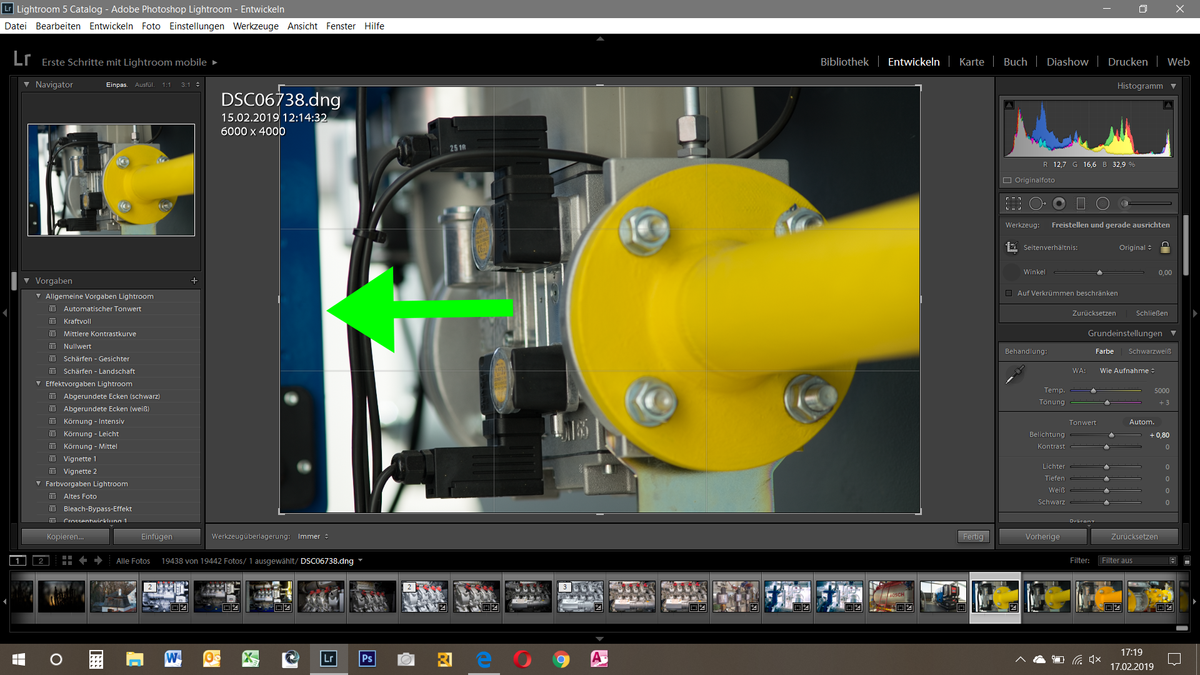Select the crop overlay tool icon
The width and height of the screenshot is (1200, 675).
pyautogui.click(x=1013, y=203)
